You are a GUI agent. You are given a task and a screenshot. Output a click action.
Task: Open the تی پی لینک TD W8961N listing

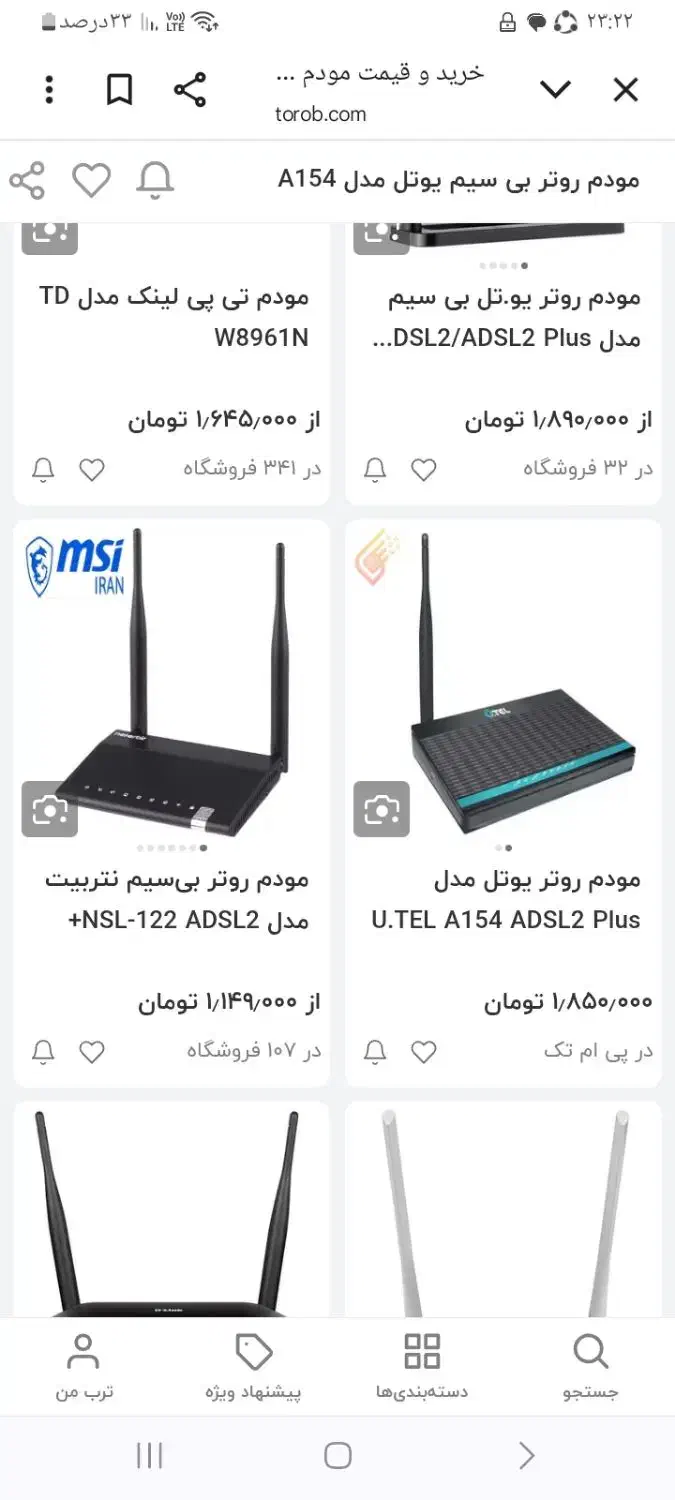point(174,317)
